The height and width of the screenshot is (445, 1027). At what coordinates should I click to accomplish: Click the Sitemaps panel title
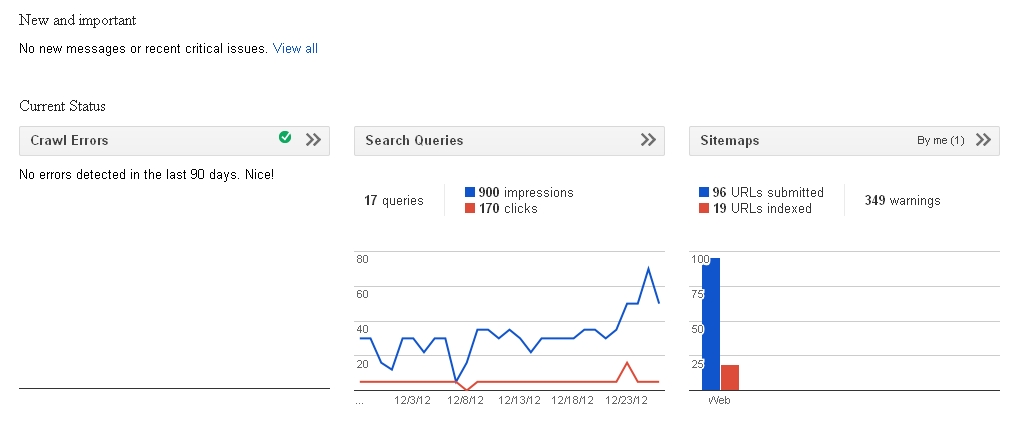[729, 141]
